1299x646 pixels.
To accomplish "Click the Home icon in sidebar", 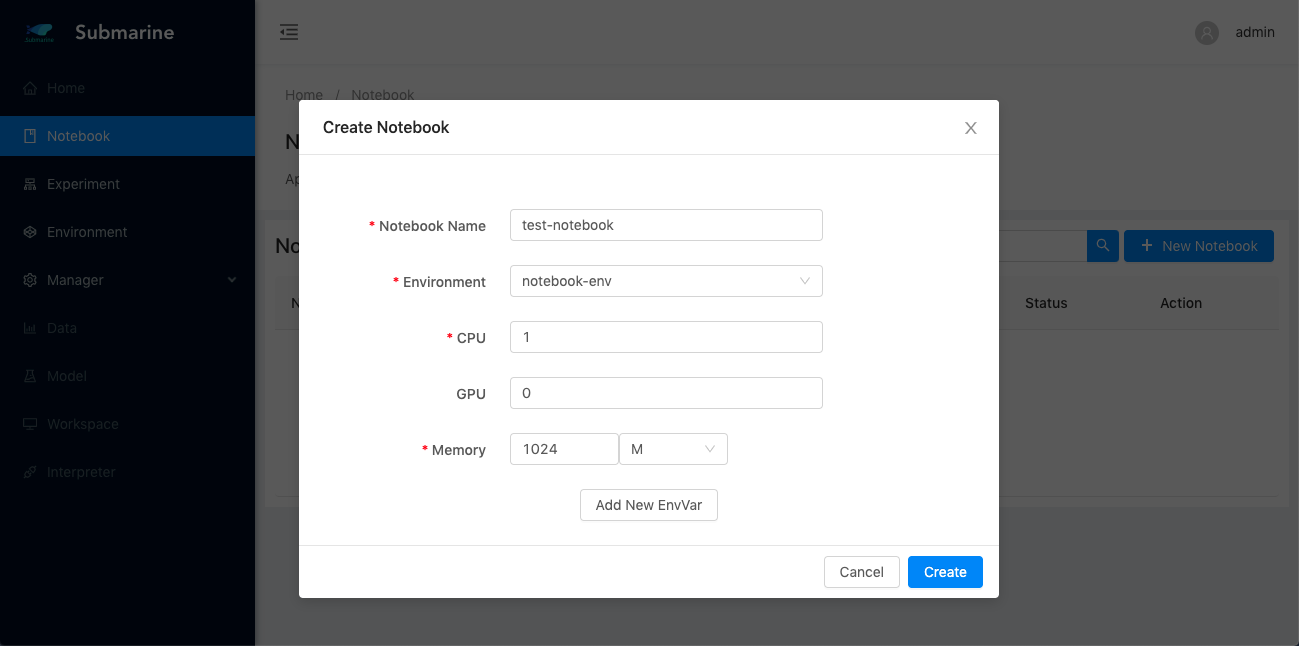I will (x=30, y=88).
